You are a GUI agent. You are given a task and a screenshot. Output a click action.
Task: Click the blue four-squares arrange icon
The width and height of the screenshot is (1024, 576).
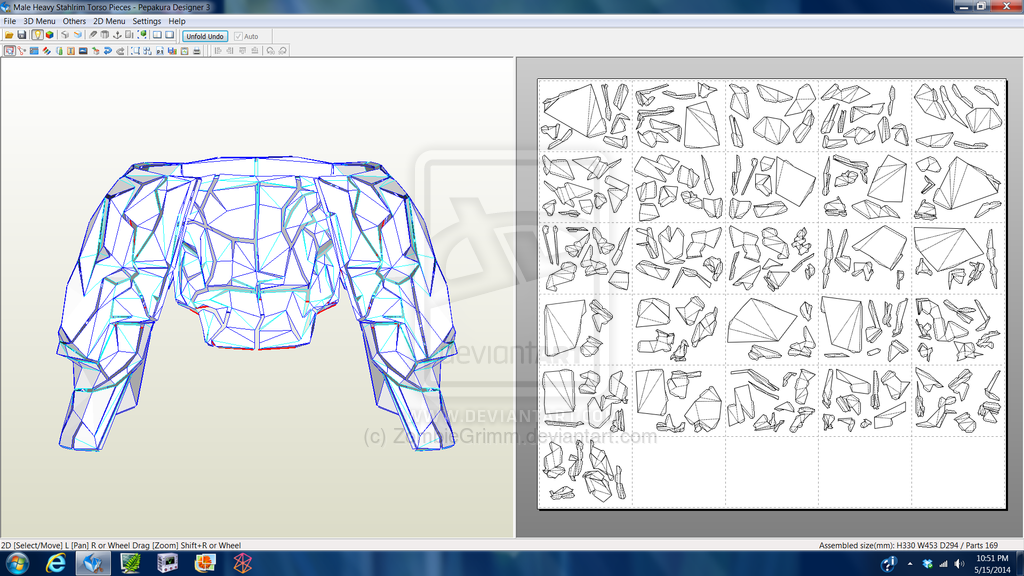[148, 51]
